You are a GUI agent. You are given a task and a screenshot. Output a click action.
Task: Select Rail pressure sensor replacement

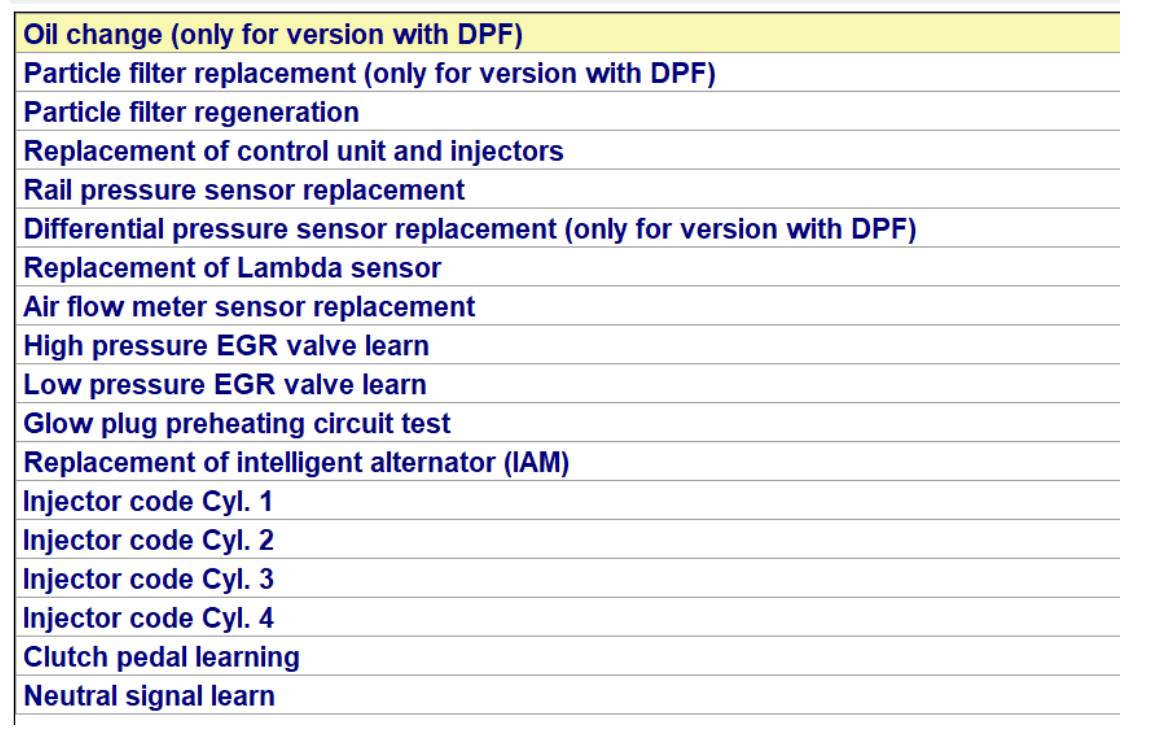(567, 189)
